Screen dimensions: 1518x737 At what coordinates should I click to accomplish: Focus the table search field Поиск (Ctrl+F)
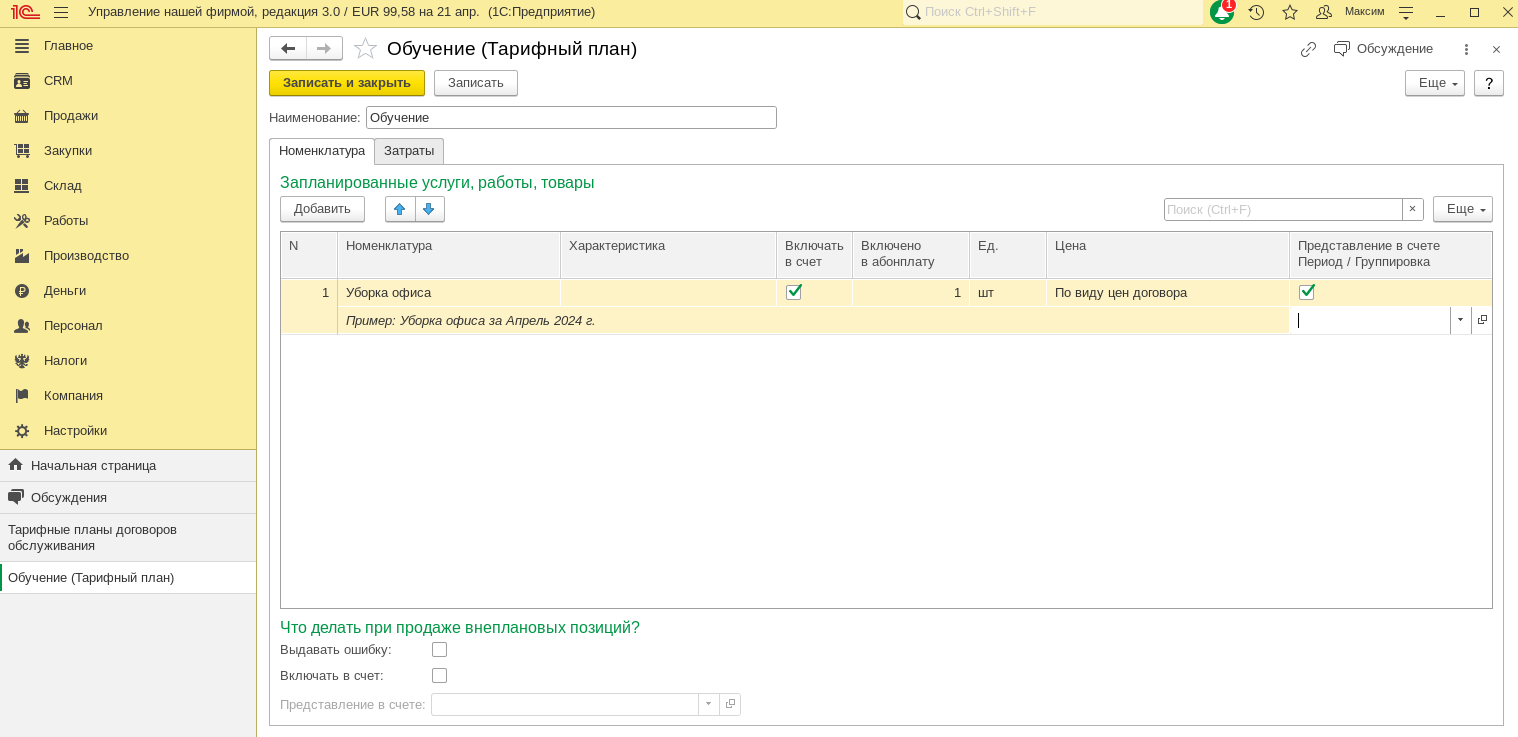pyautogui.click(x=1283, y=209)
